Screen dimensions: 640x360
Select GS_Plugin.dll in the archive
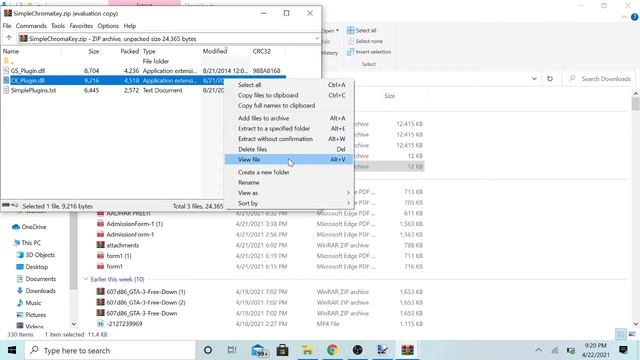(28, 71)
